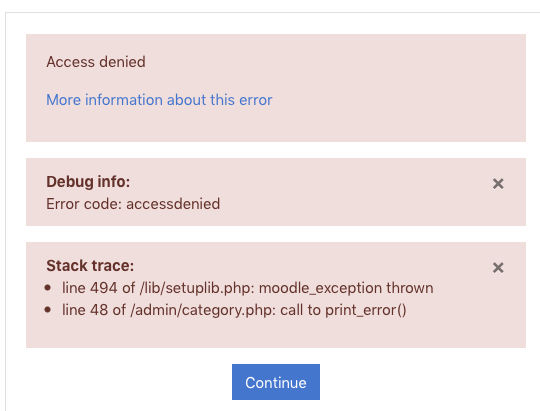Click bullet before line 494 entry

[x=48, y=288]
